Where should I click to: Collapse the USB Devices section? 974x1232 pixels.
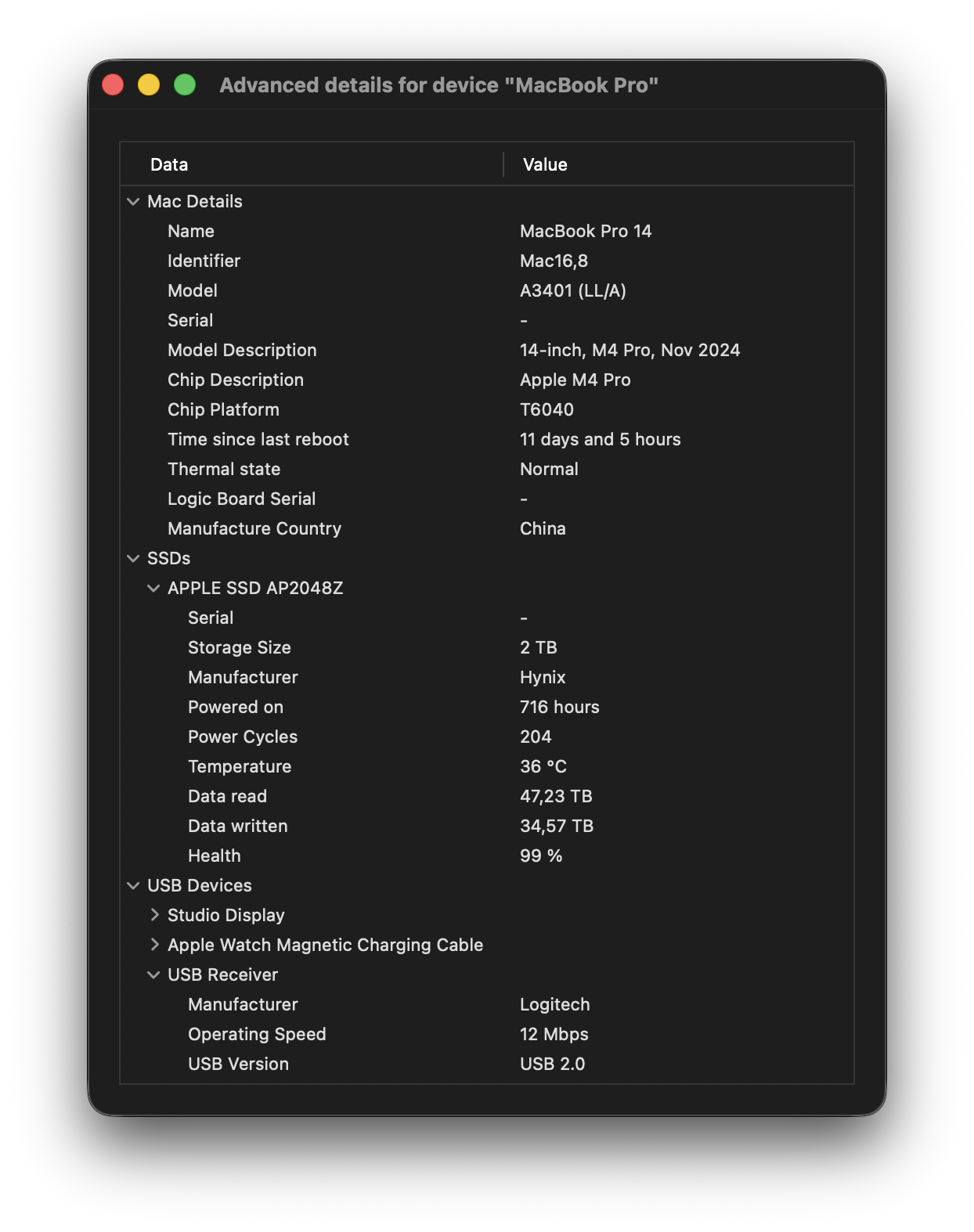(x=133, y=886)
